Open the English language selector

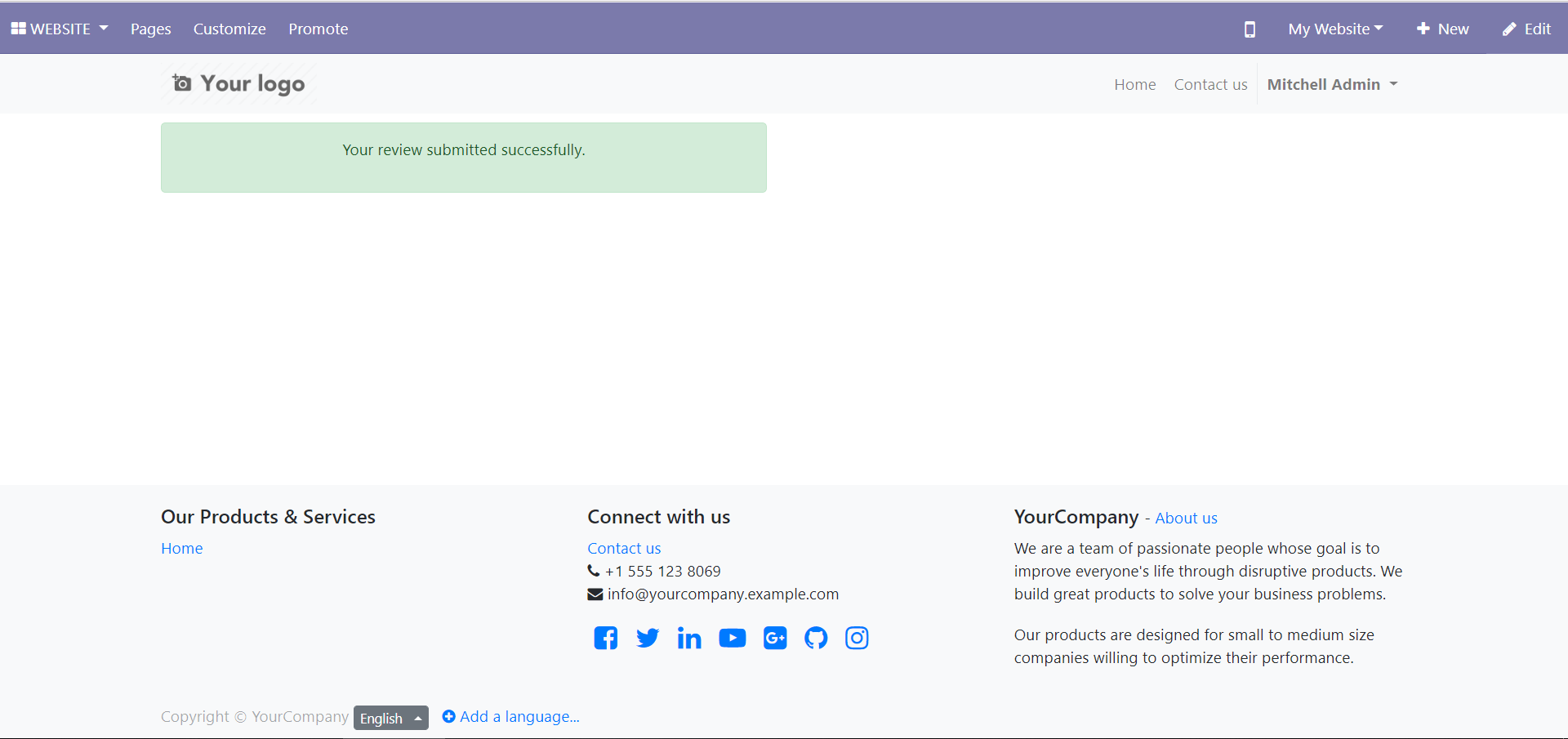point(390,718)
